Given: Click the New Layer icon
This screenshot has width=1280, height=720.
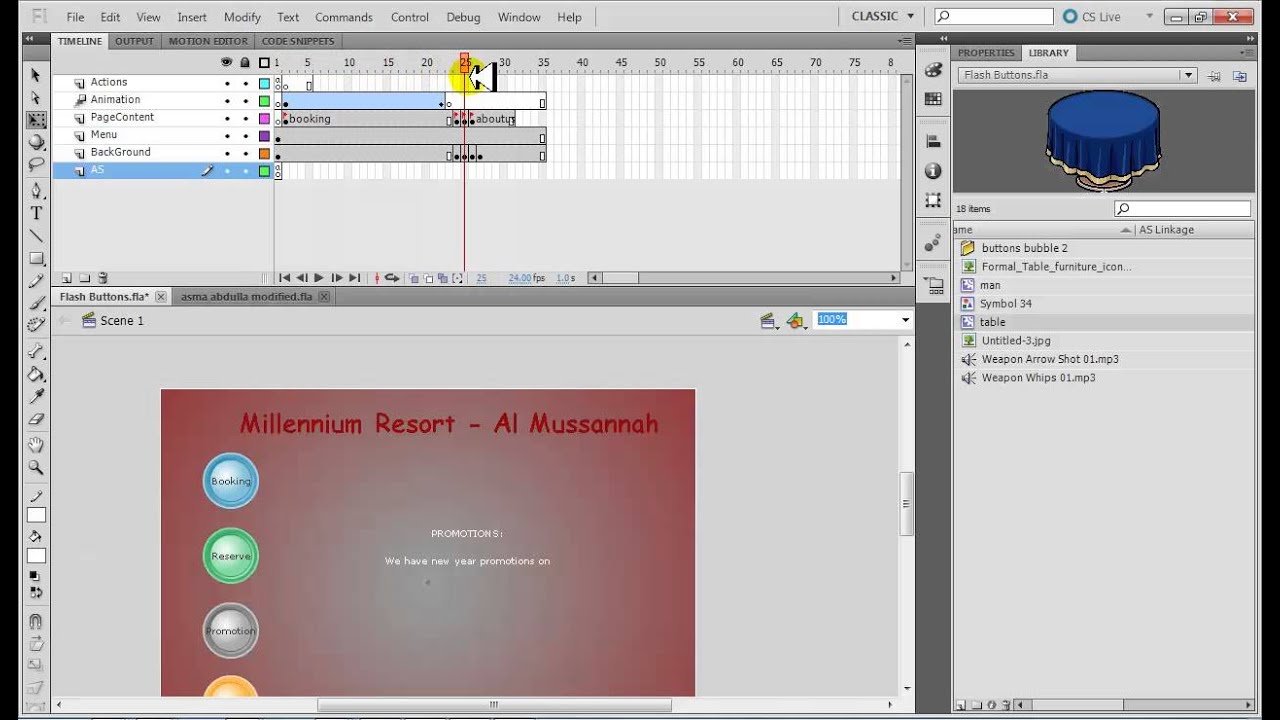Looking at the screenshot, I should pos(66,278).
